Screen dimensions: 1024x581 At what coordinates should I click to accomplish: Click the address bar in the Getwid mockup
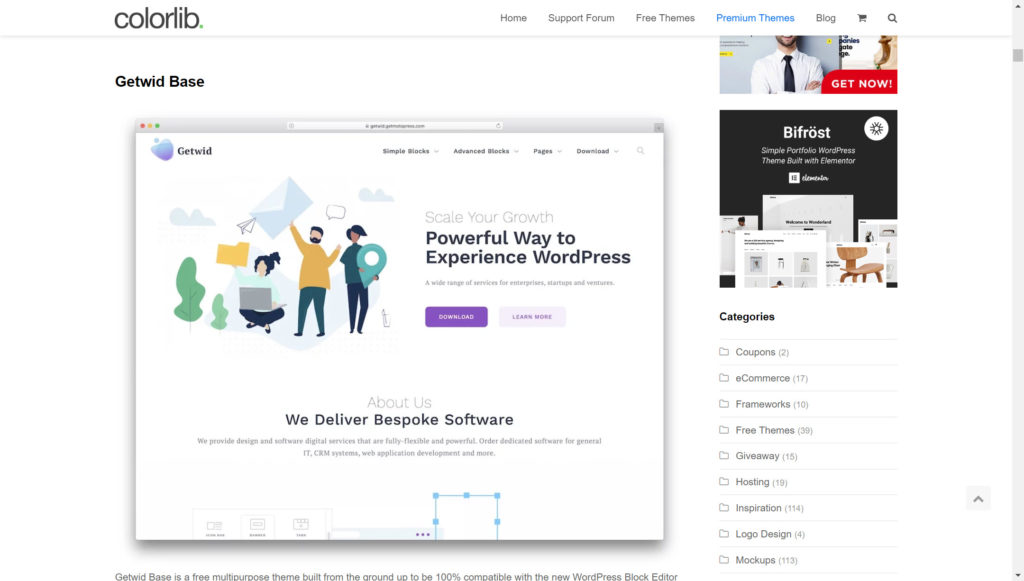(395, 126)
